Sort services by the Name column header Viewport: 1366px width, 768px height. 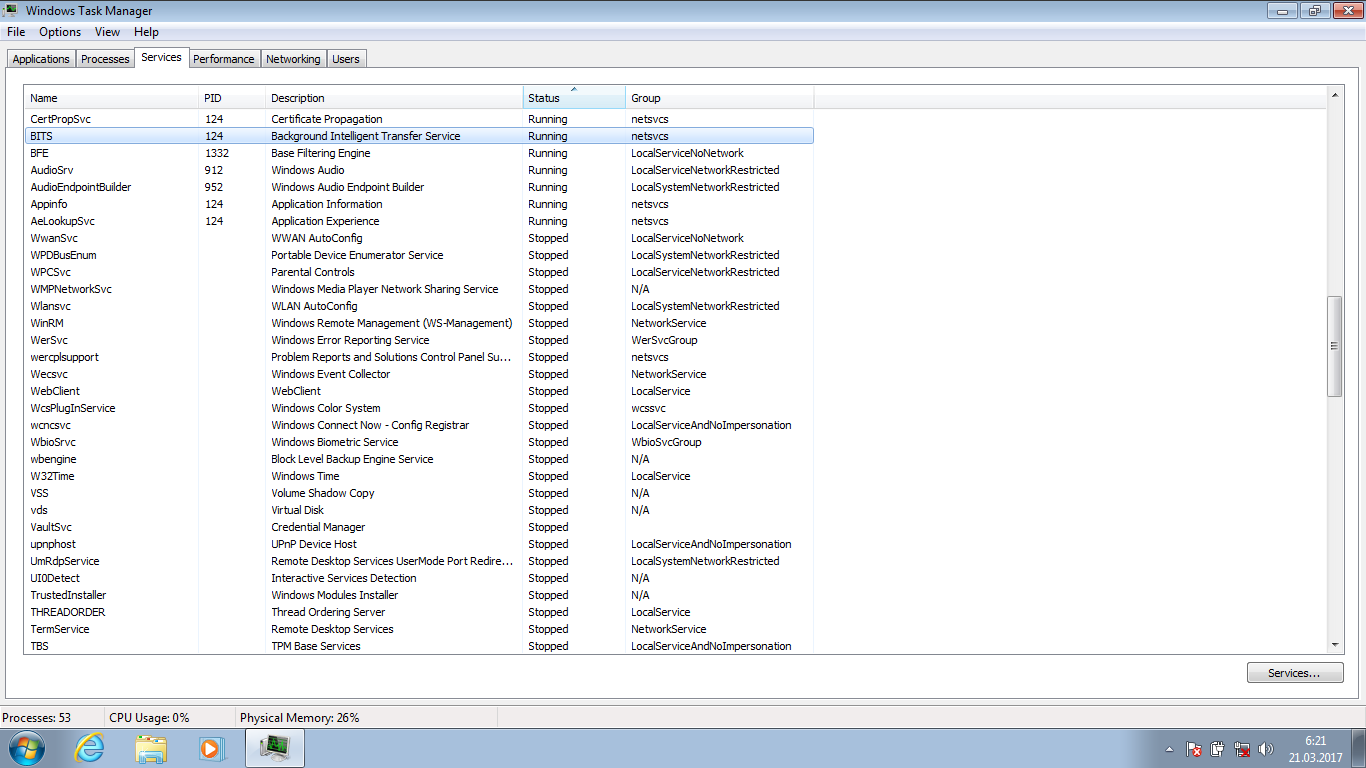(x=111, y=98)
